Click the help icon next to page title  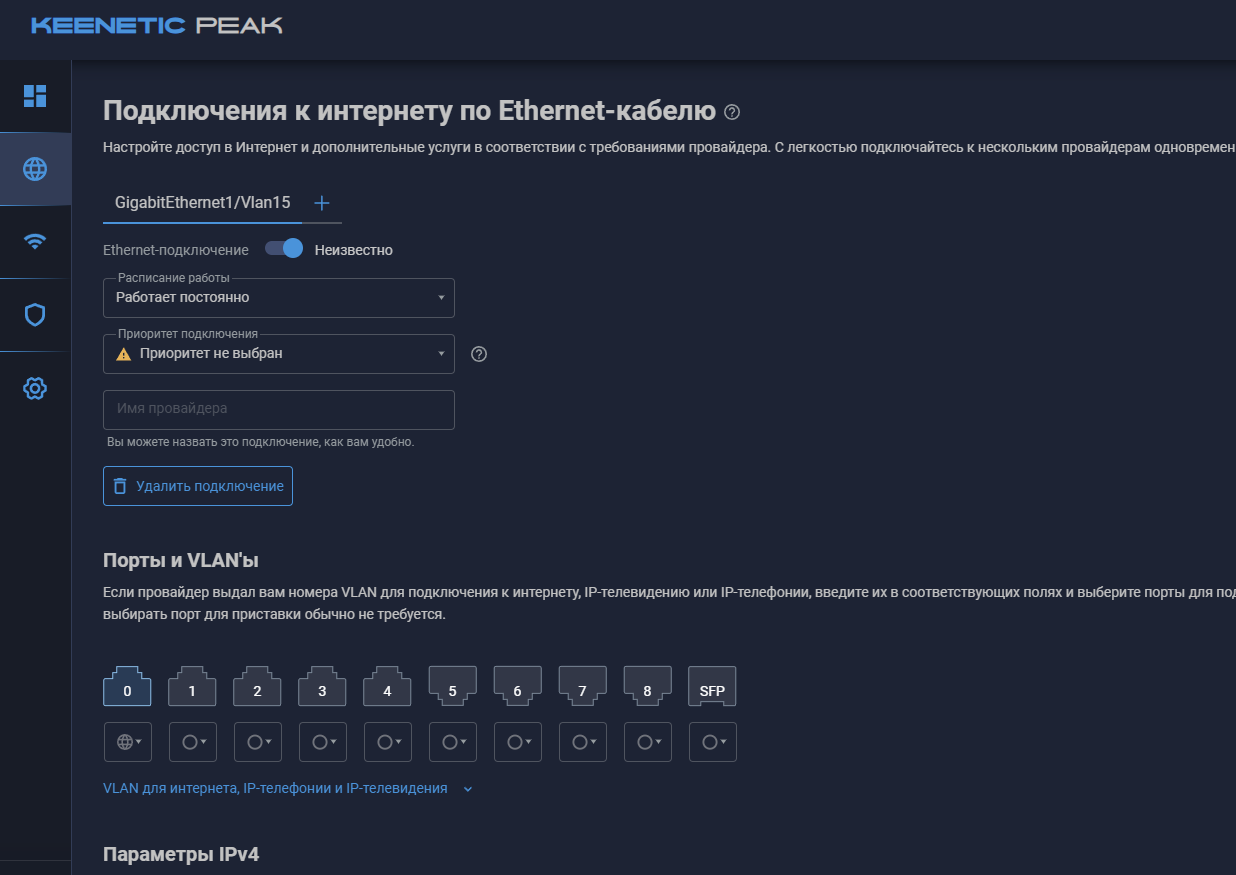[x=732, y=111]
